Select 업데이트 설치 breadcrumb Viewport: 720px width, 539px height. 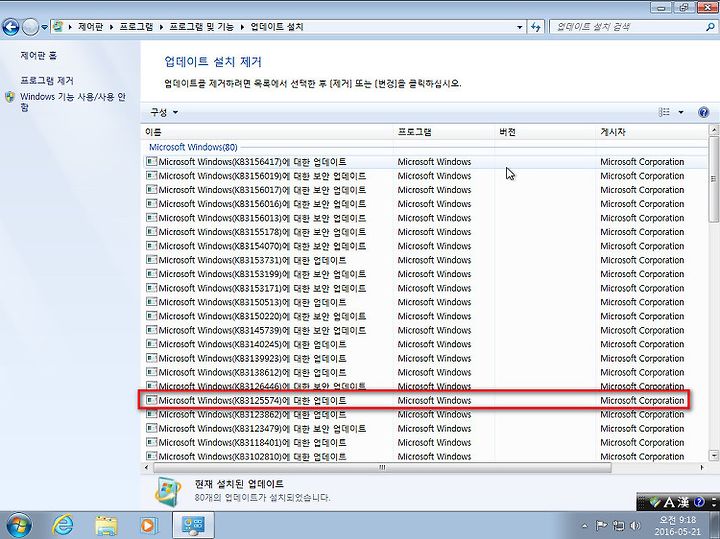click(277, 27)
